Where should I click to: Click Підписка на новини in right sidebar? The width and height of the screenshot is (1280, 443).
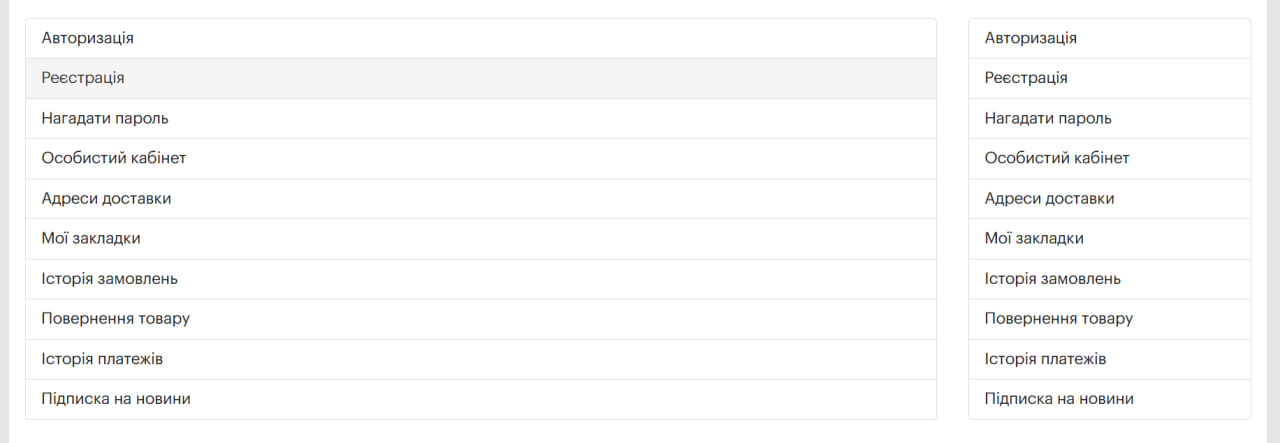pyautogui.click(x=1059, y=399)
